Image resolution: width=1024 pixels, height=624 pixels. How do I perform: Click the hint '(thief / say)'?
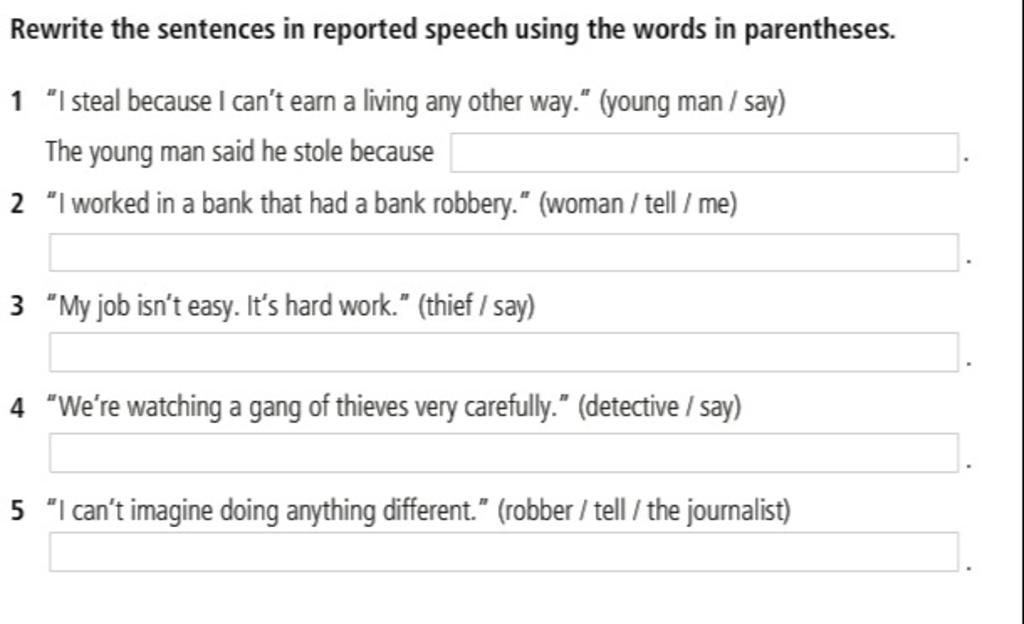point(476,306)
